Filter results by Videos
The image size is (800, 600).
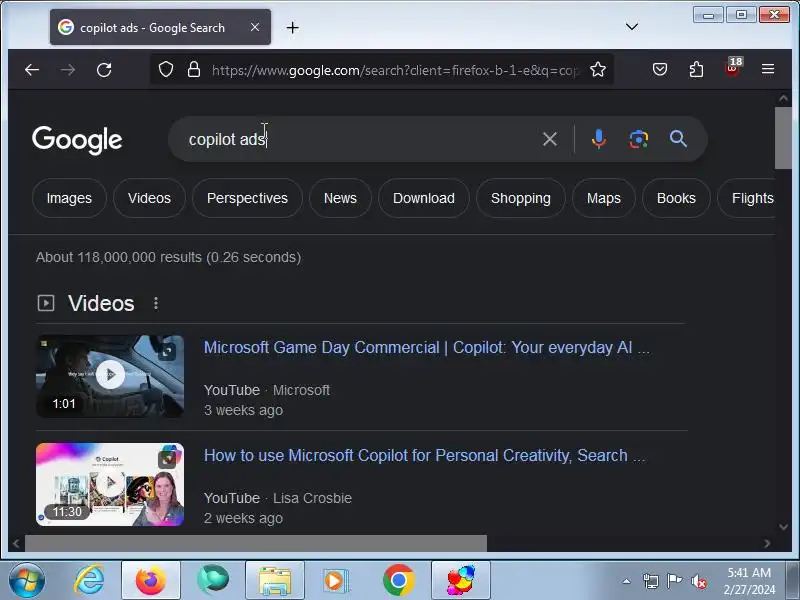(x=149, y=198)
